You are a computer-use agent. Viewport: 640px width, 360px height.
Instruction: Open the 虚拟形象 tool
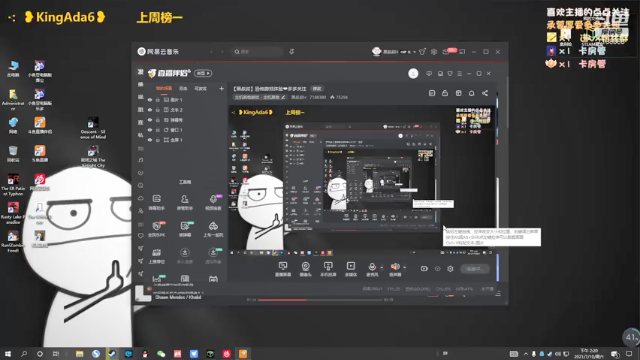click(213, 256)
